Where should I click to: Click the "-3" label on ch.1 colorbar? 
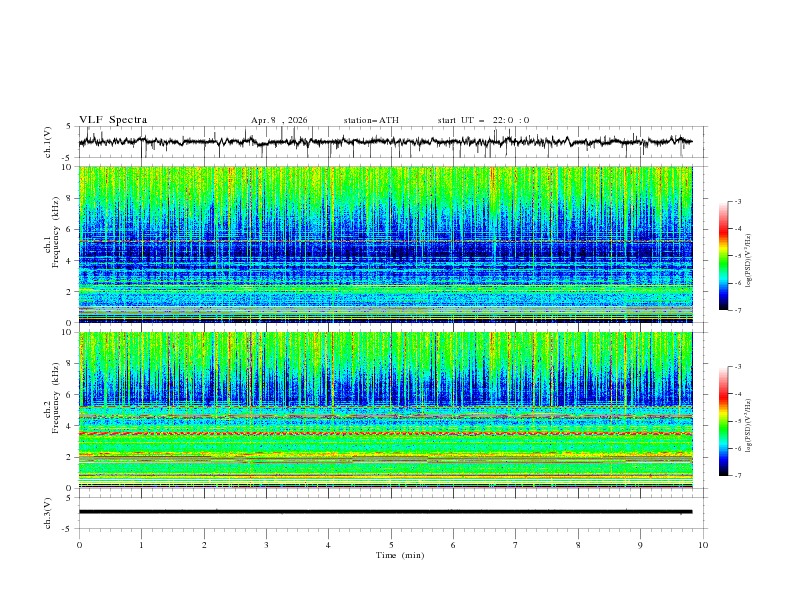coord(738,201)
